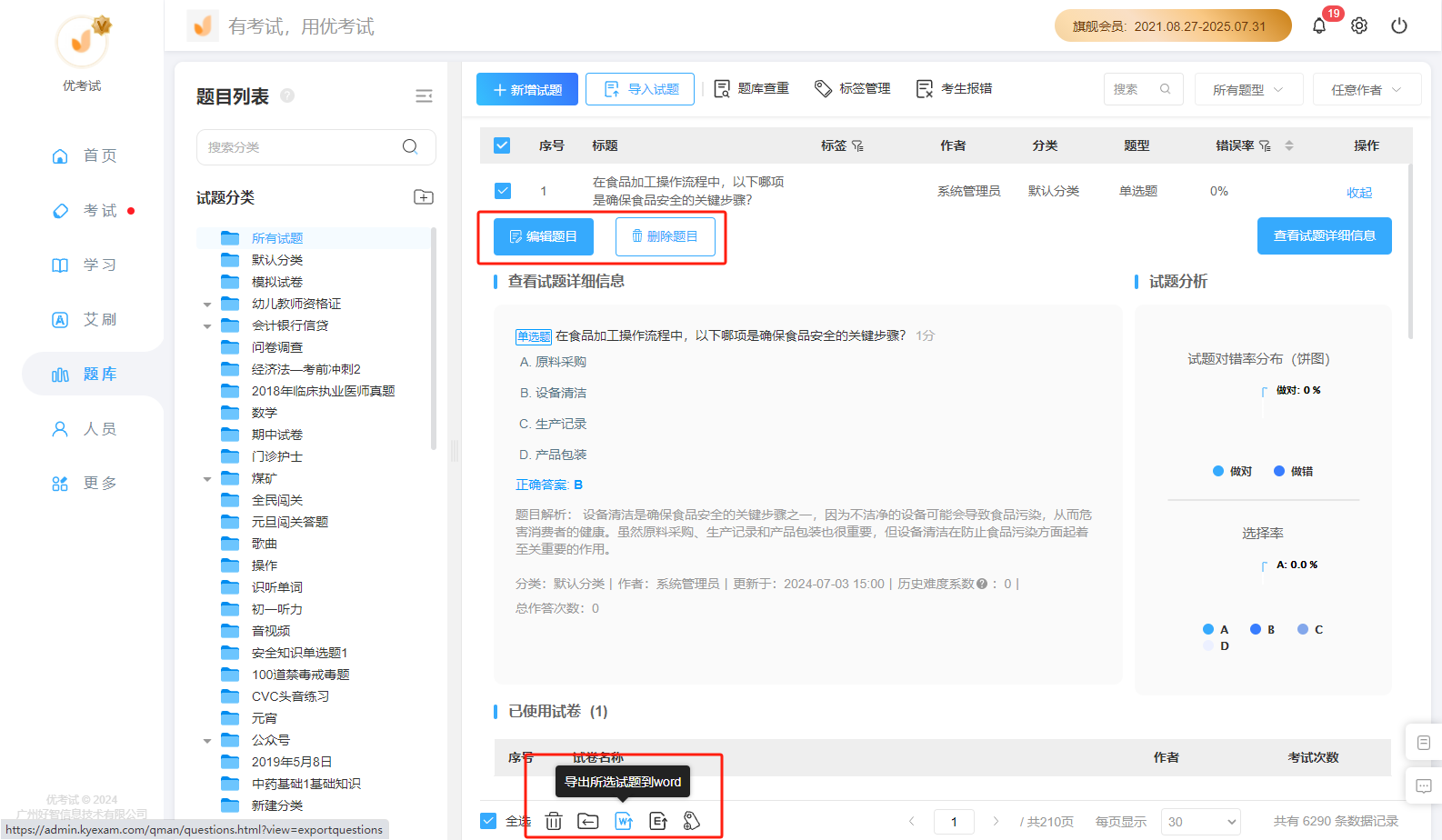
Task: Focus the page number input box
Action: [955, 822]
